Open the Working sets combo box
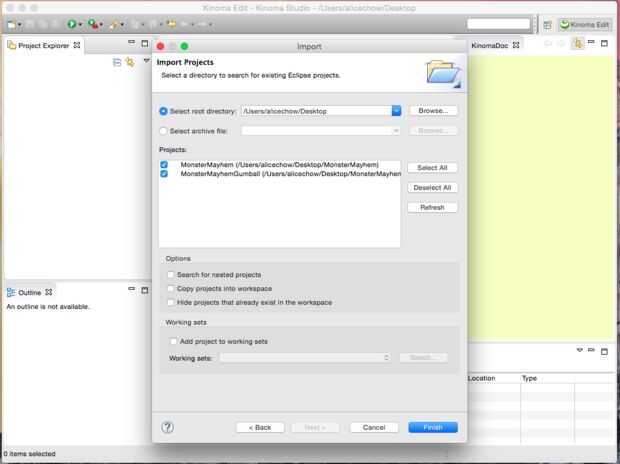Image resolution: width=620 pixels, height=464 pixels. pyautogui.click(x=305, y=358)
